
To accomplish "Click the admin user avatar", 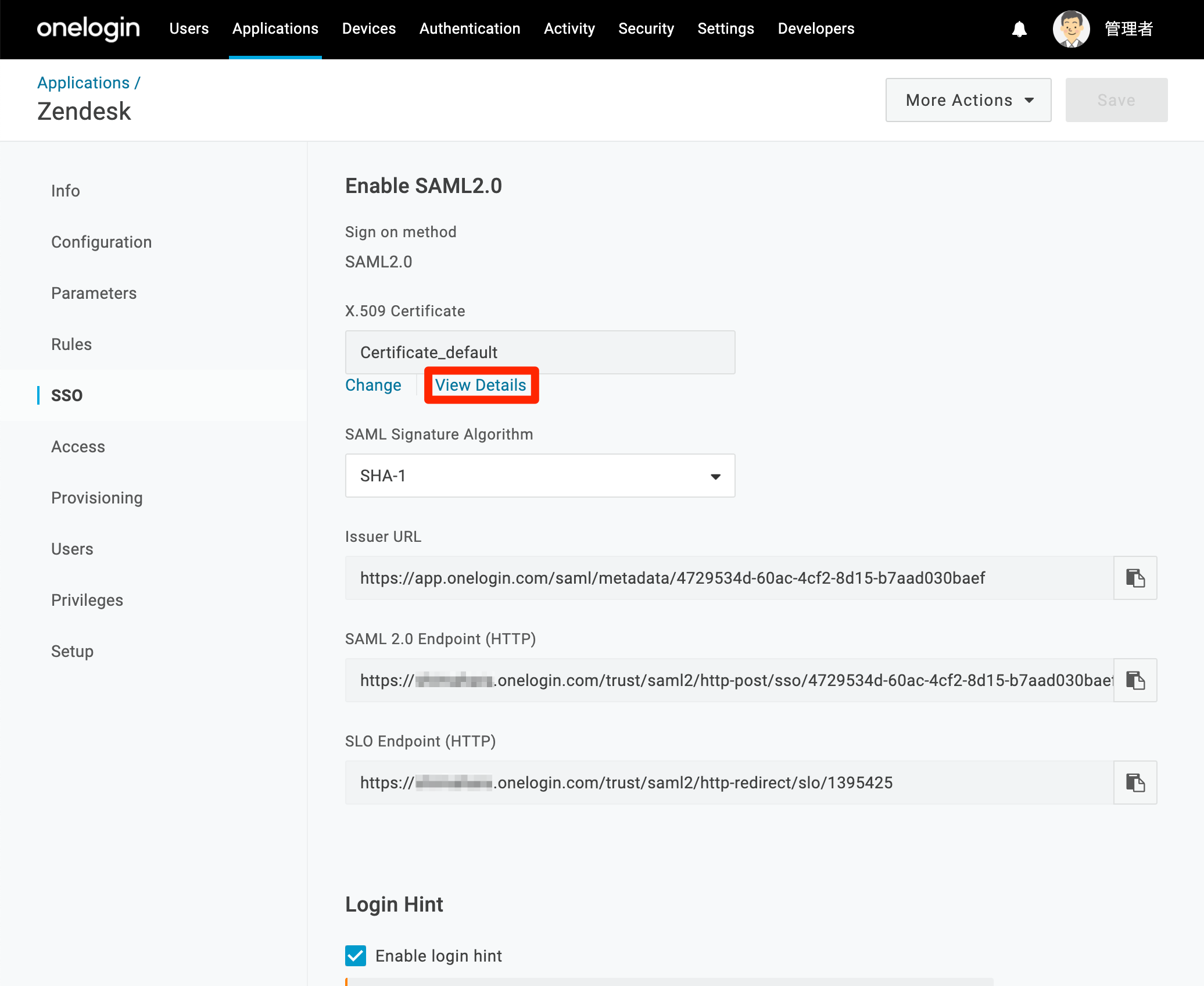I will pyautogui.click(x=1071, y=29).
